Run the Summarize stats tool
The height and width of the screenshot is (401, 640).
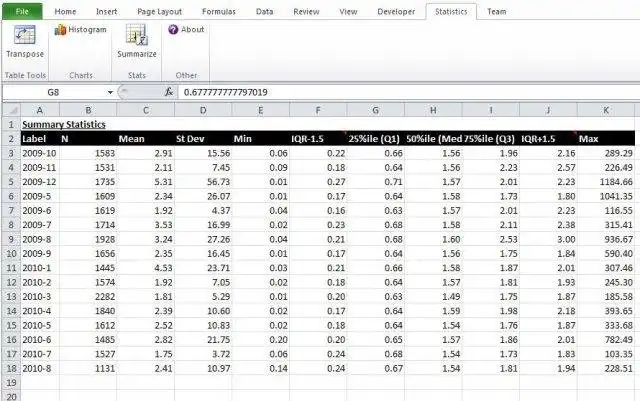tap(137, 41)
